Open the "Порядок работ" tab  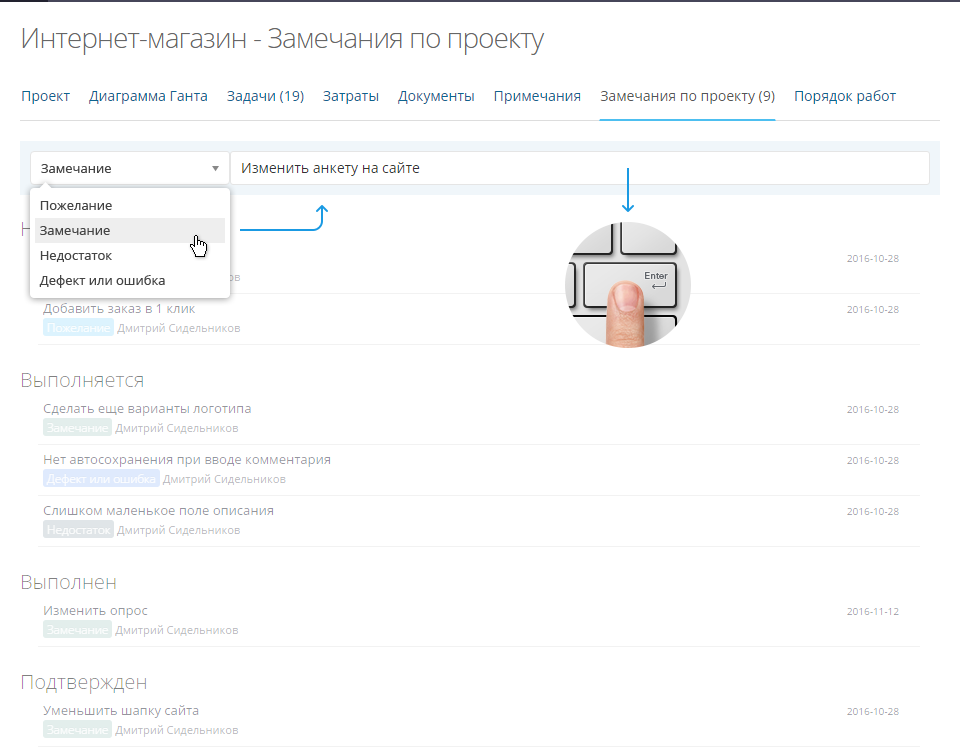(x=843, y=96)
